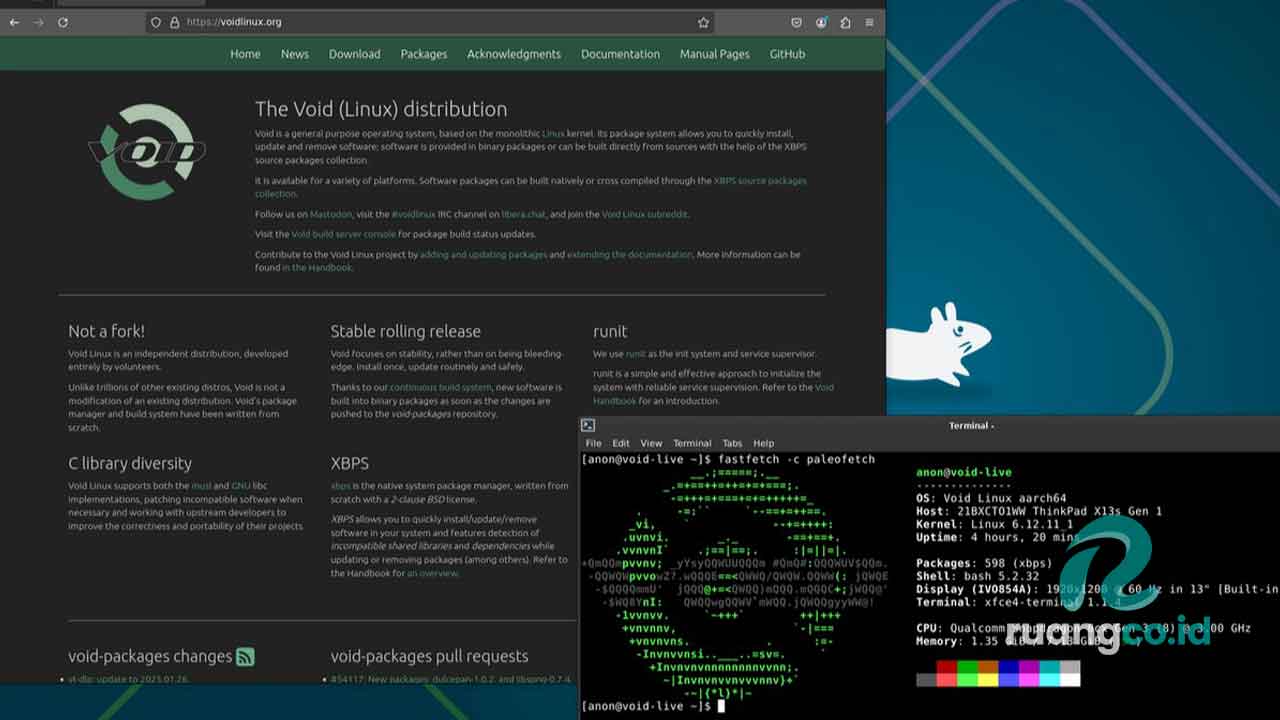This screenshot has width=1280, height=720.
Task: Open pull request #54117 New packages link
Action: (451, 679)
